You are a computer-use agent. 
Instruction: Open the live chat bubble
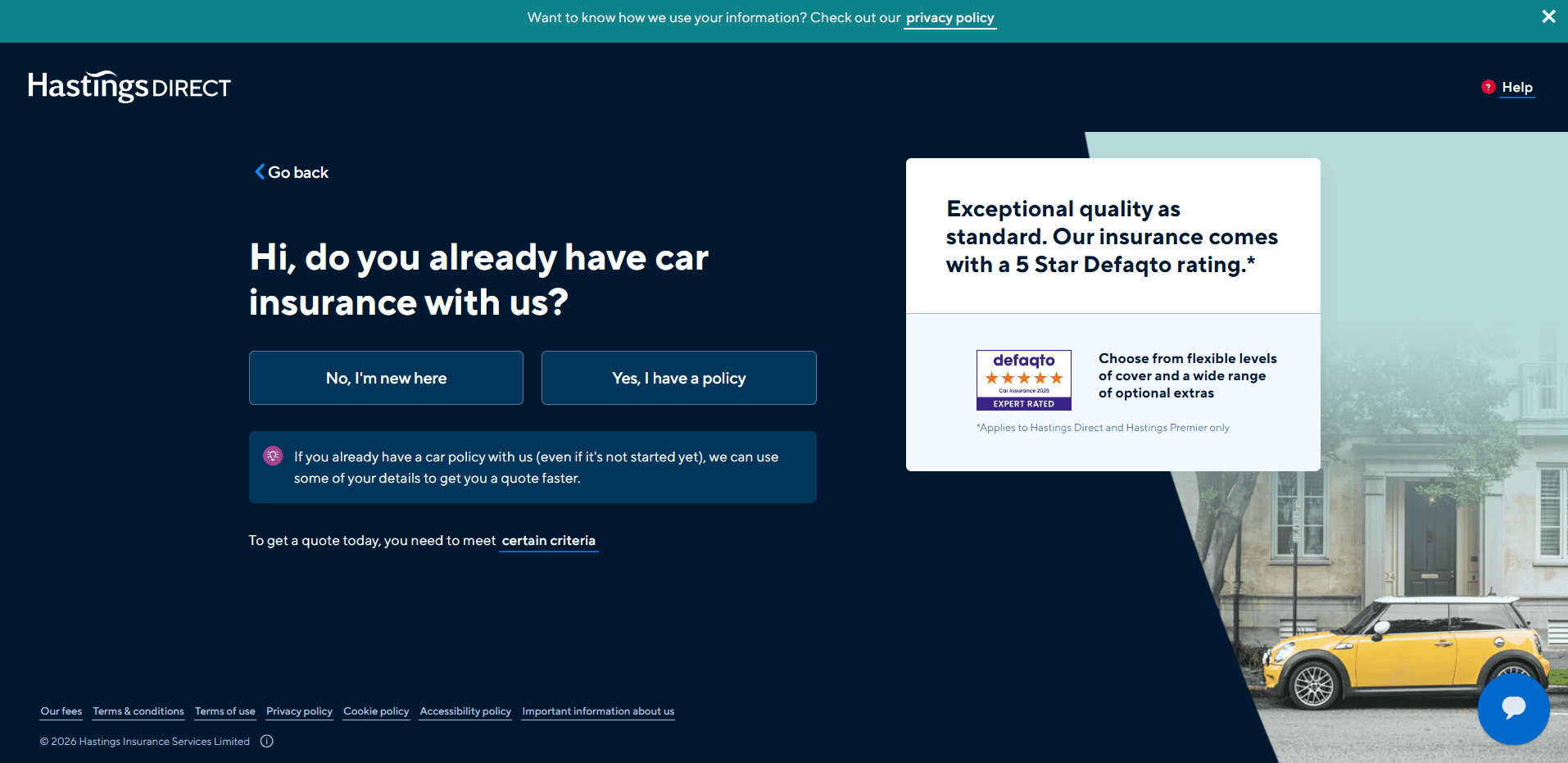[x=1513, y=709]
